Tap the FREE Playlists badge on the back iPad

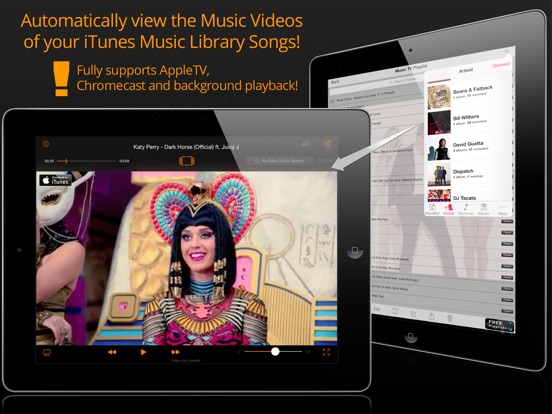(x=499, y=324)
